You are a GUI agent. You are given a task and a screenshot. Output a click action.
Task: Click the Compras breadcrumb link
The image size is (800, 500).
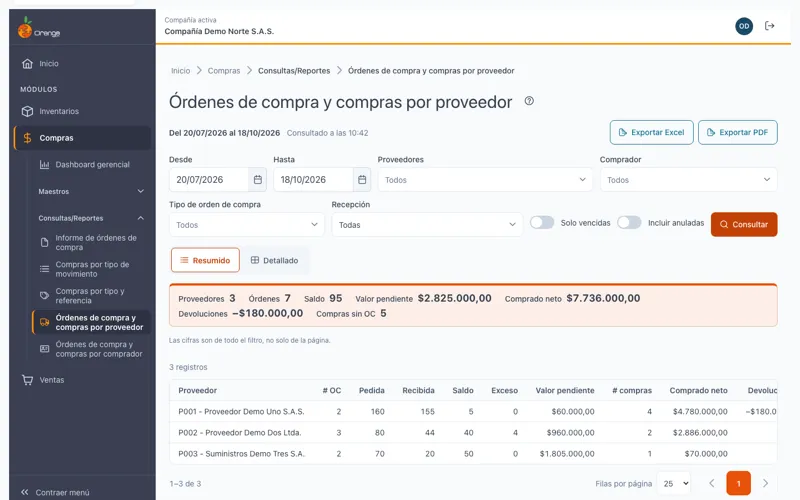coord(223,71)
